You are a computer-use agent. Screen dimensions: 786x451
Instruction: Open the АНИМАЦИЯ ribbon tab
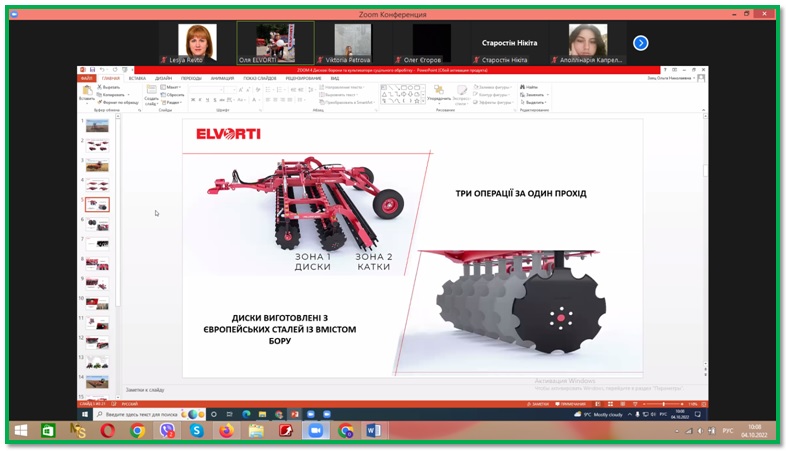(222, 78)
